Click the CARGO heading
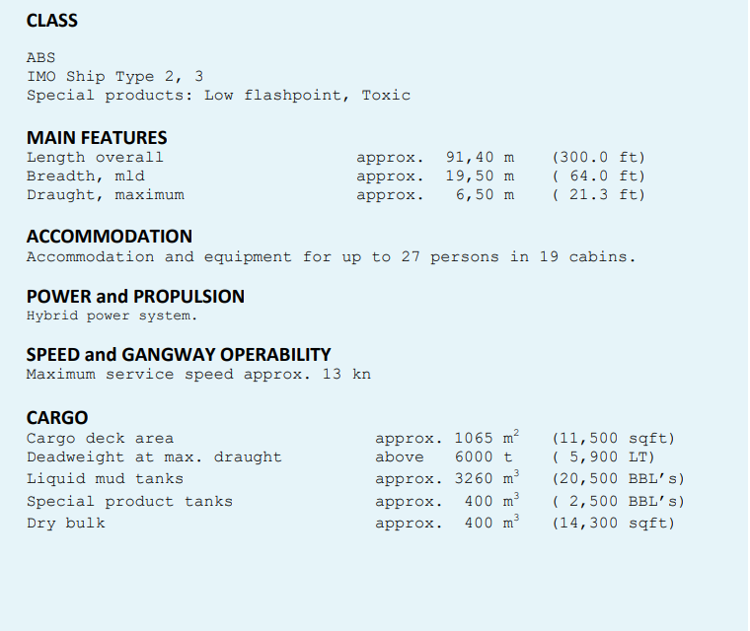The image size is (750, 631). [x=57, y=417]
